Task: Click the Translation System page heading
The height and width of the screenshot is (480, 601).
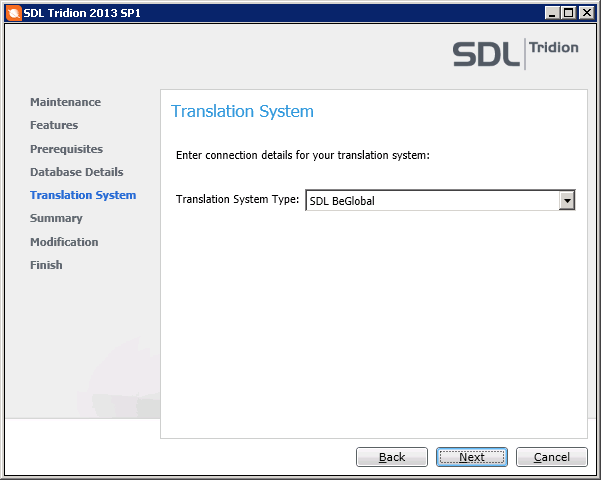Action: [x=242, y=111]
